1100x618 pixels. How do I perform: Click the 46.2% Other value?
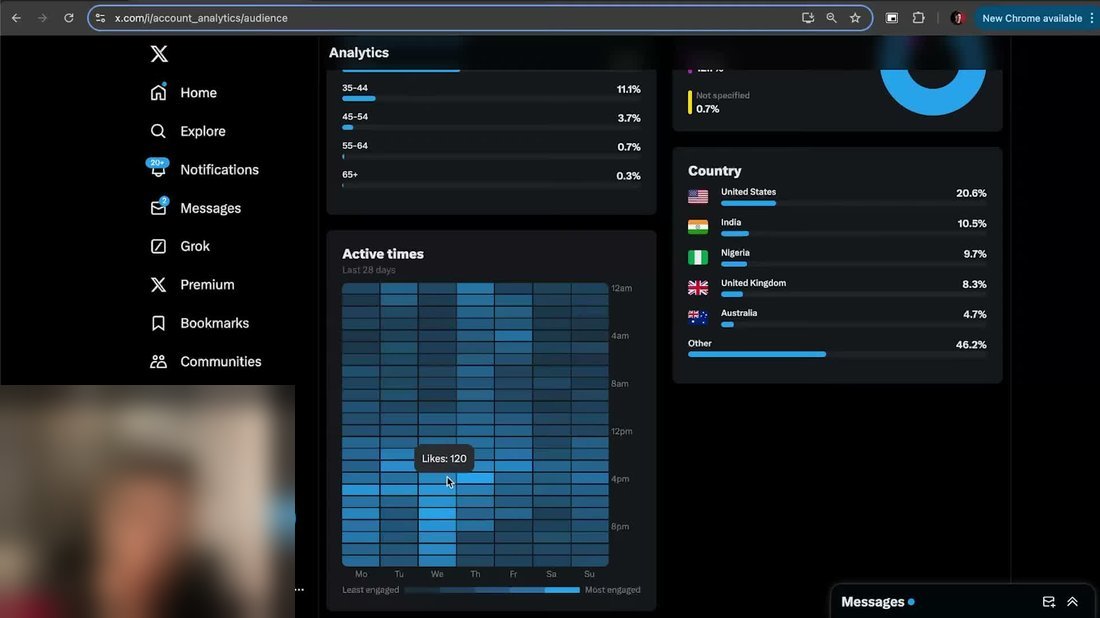tap(971, 345)
